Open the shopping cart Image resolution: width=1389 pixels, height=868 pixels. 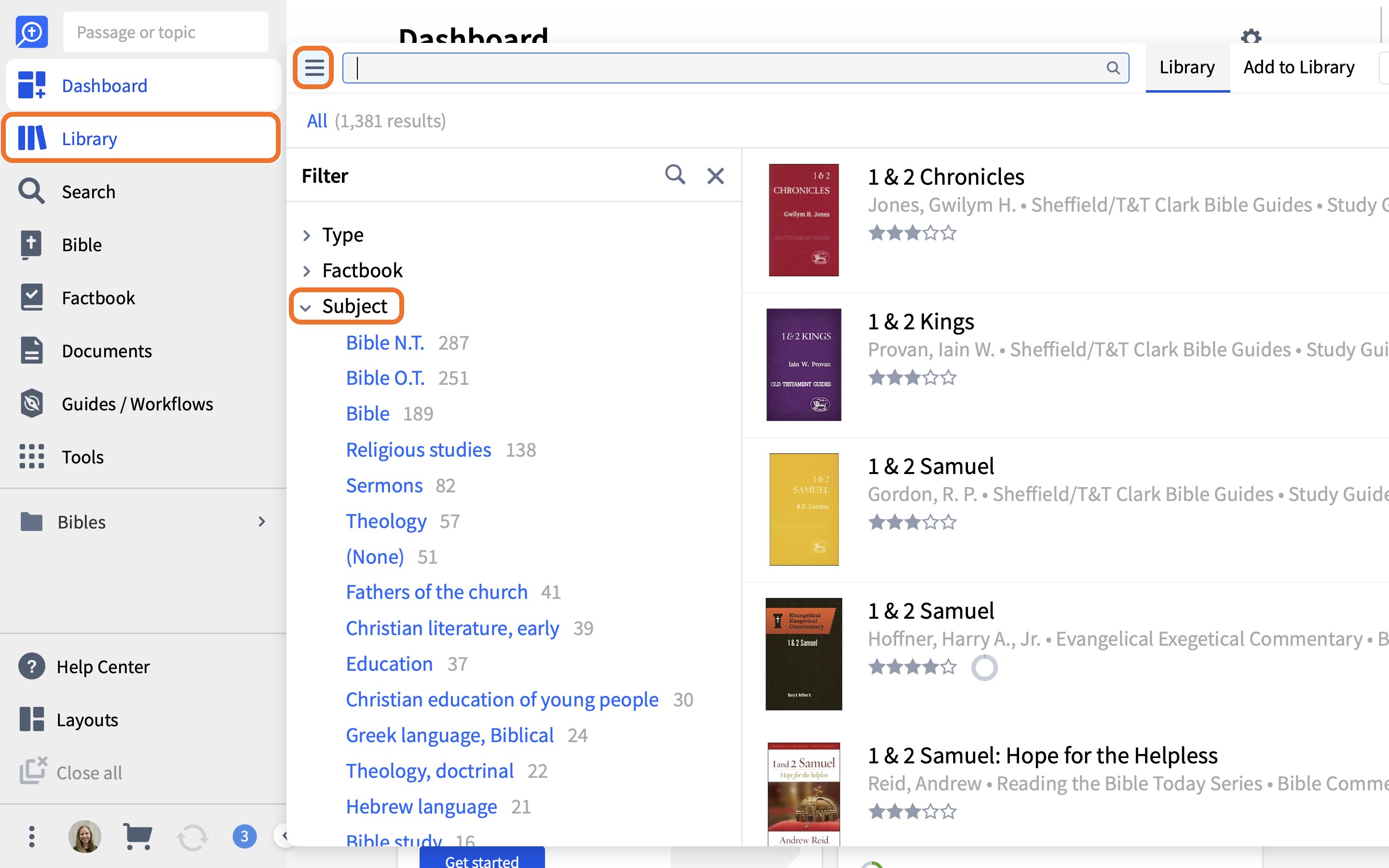[x=138, y=837]
